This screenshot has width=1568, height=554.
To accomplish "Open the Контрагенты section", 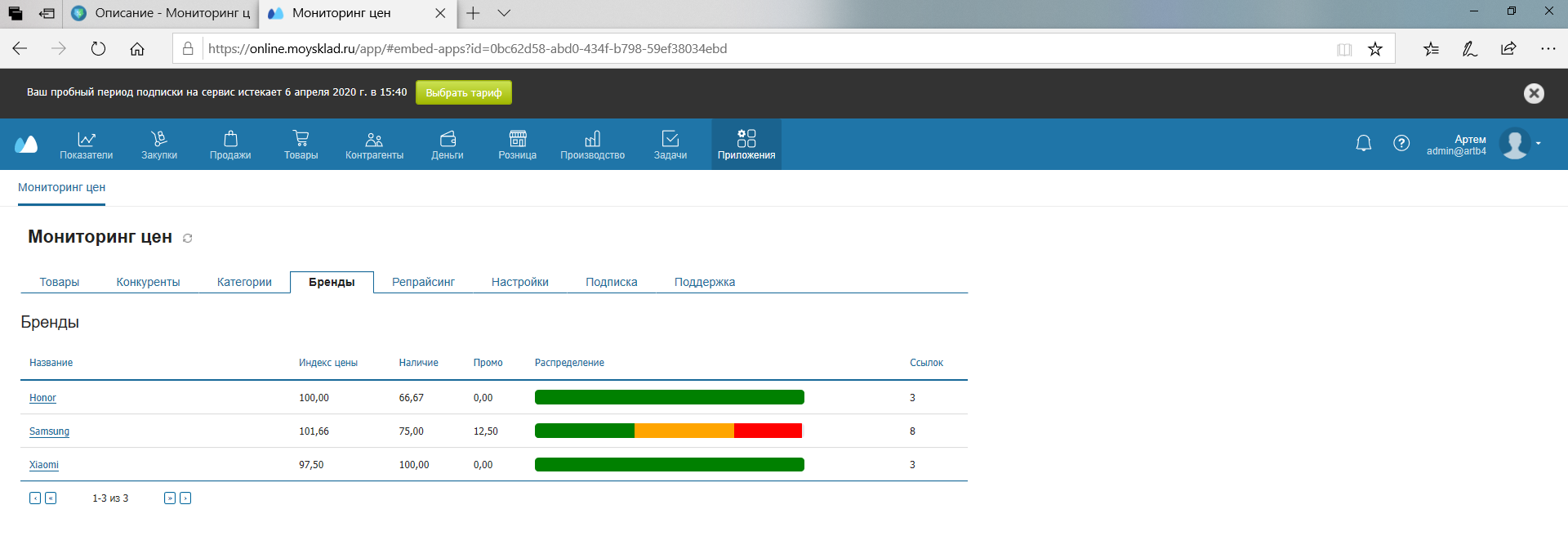I will pos(374,145).
